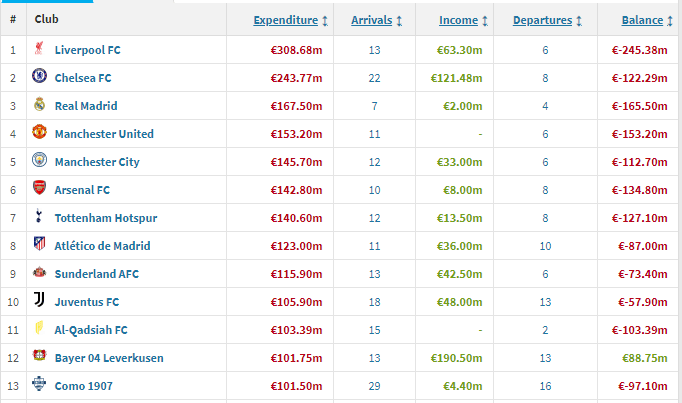Click the Arsenal FC crest icon
Viewport: 682px width, 403px height.
point(39,189)
